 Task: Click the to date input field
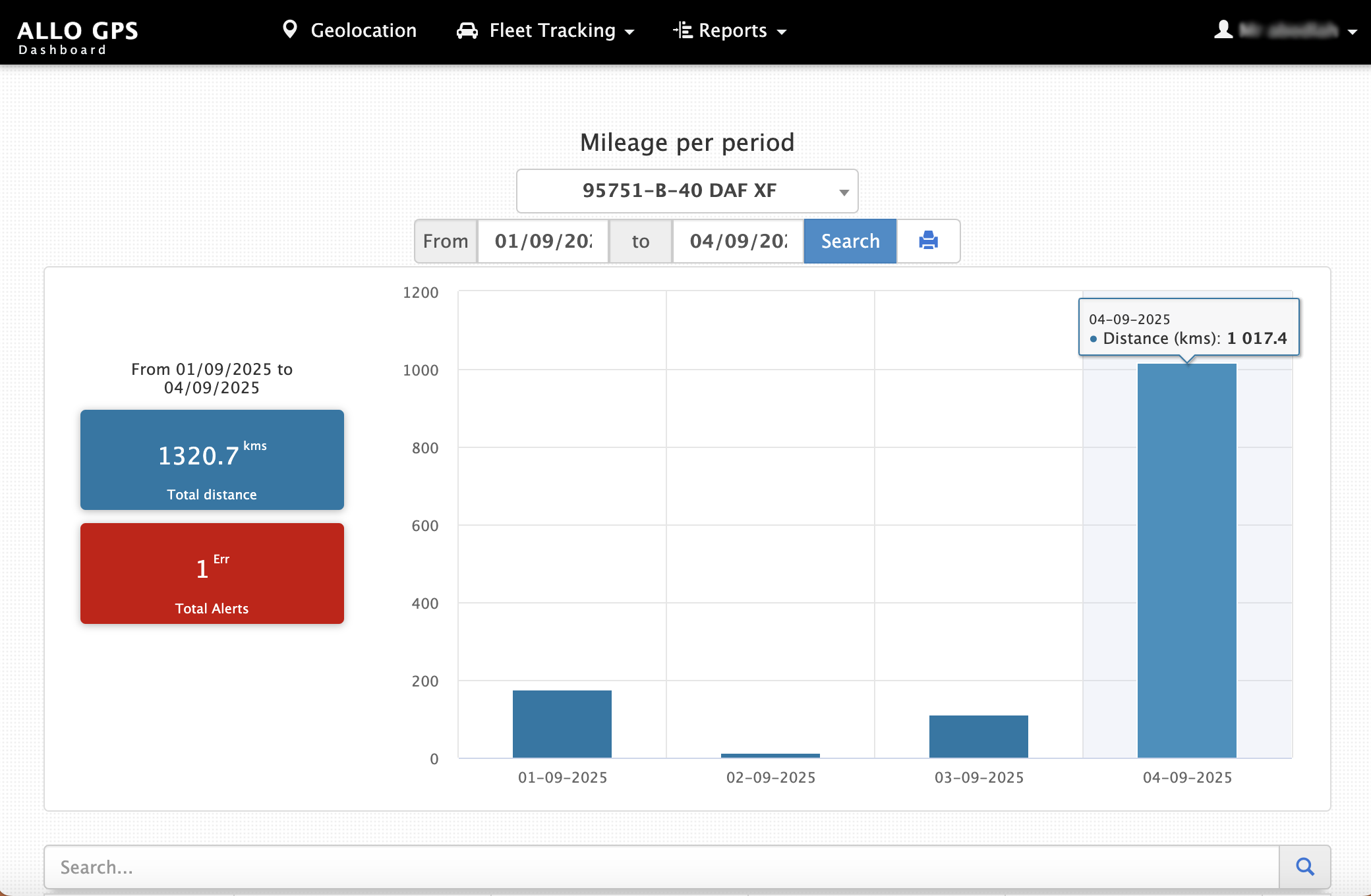point(738,241)
